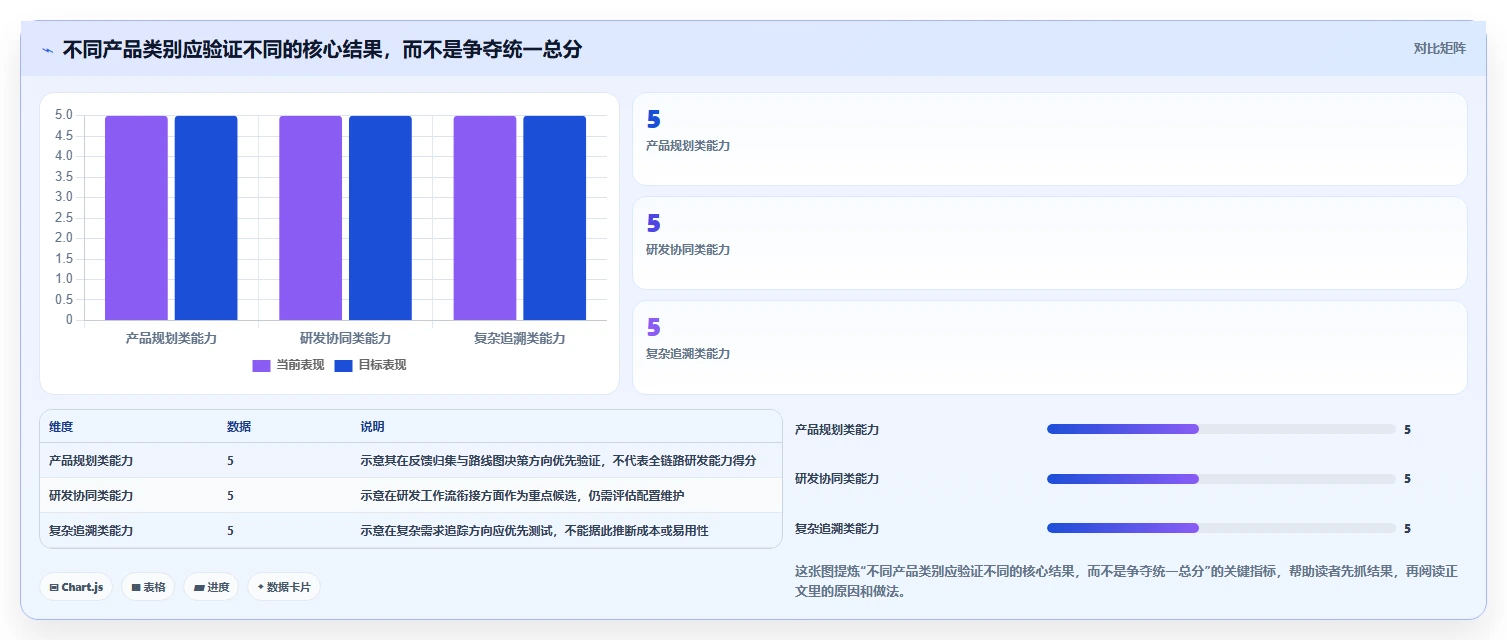Click the lightning icon beside the title
Screen dimensions: 1507x640
point(47,50)
